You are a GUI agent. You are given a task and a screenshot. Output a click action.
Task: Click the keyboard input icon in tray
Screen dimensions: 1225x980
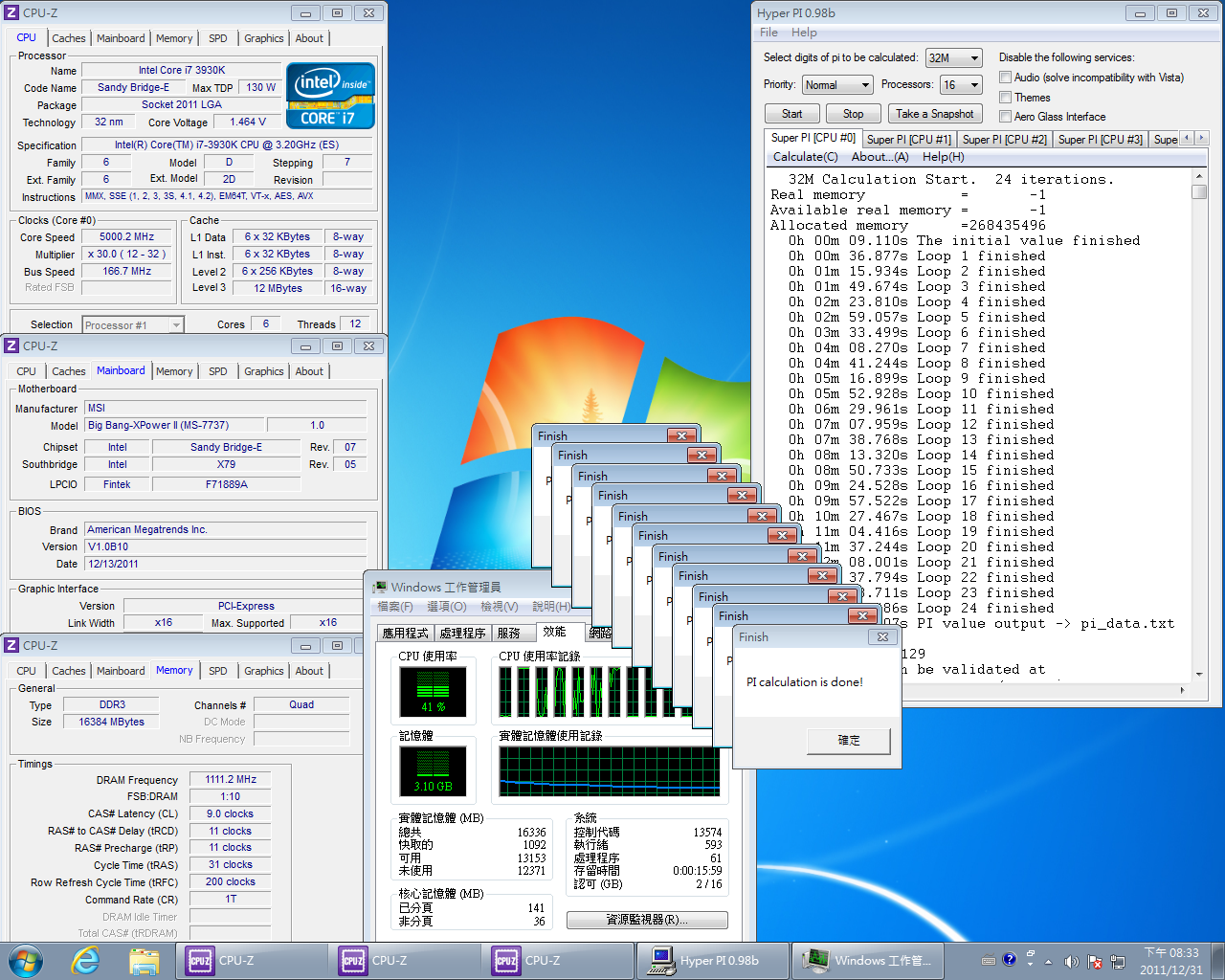(989, 960)
